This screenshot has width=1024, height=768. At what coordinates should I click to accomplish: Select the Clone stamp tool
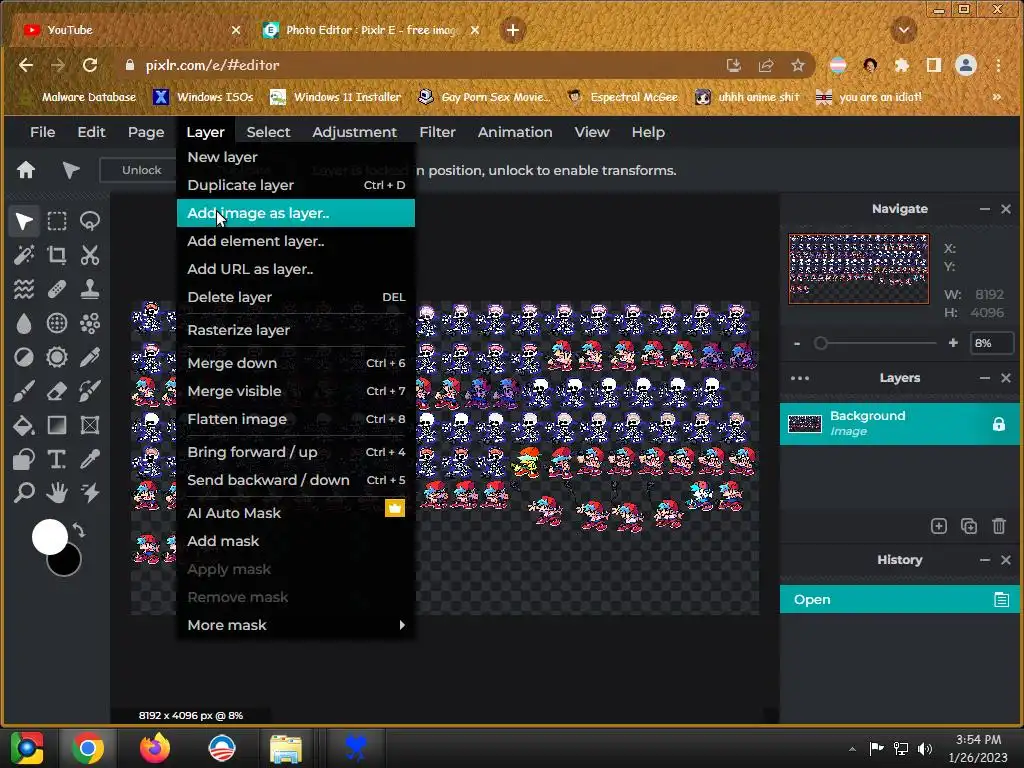click(90, 289)
